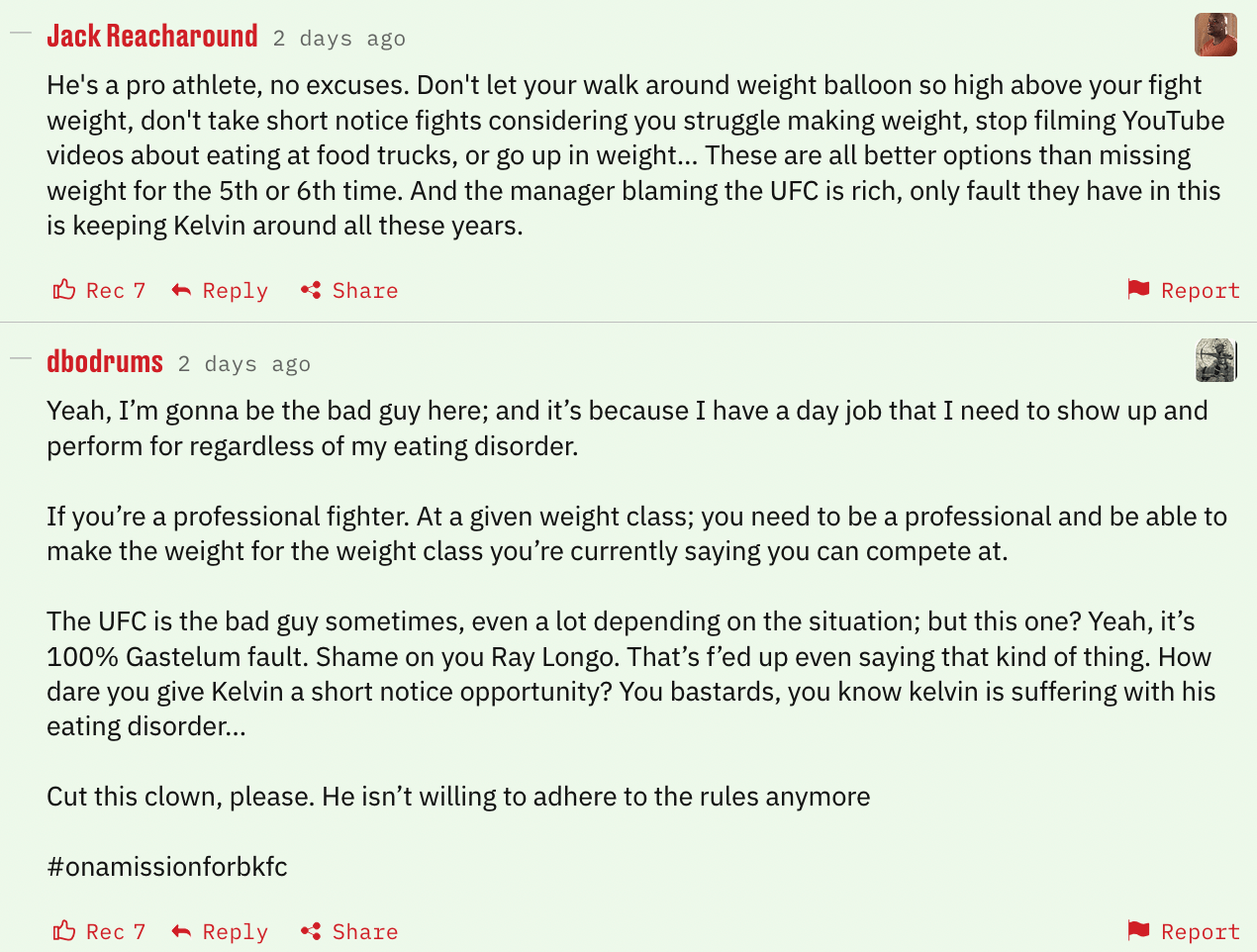Click the Report text on Jack Reacharound's comment
1257x952 pixels.
click(x=1200, y=290)
